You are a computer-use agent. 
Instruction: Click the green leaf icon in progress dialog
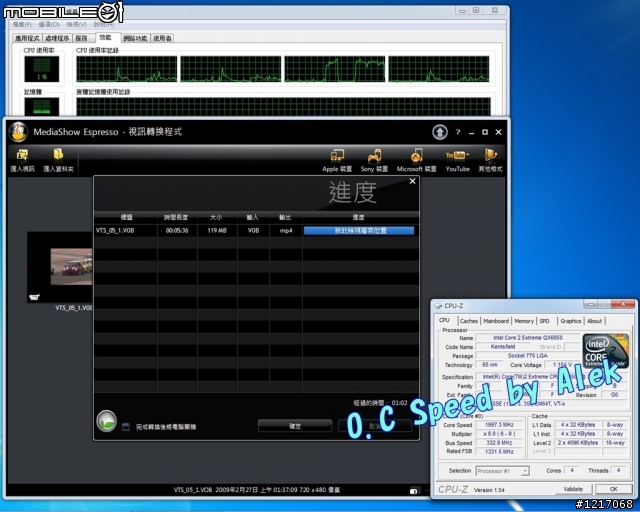point(107,421)
